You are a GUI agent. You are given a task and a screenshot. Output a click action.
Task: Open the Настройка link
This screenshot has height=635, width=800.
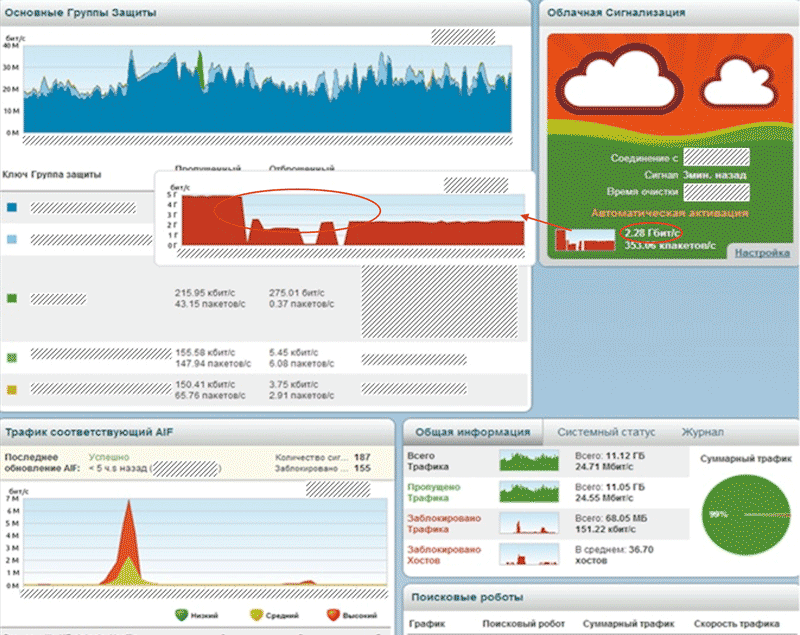point(762,252)
